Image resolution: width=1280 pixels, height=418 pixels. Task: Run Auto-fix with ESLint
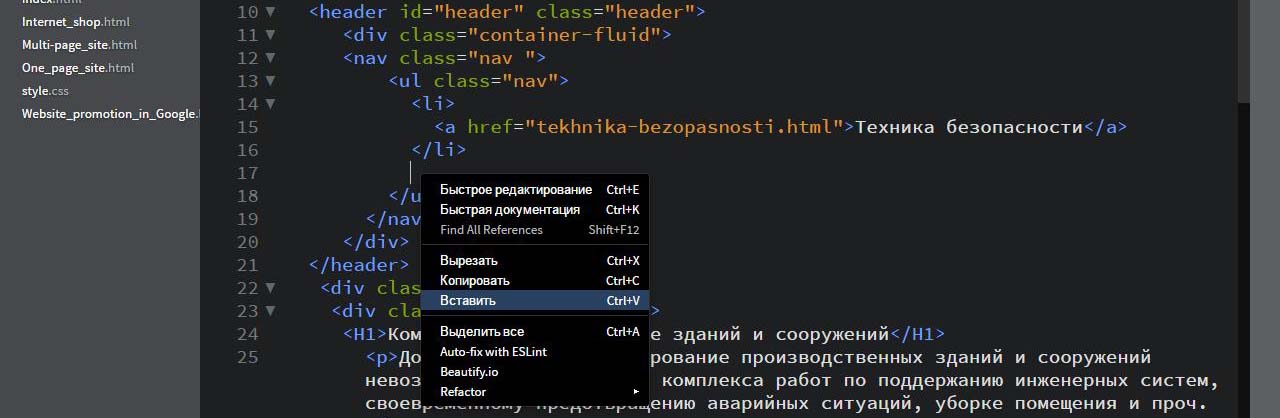point(493,351)
